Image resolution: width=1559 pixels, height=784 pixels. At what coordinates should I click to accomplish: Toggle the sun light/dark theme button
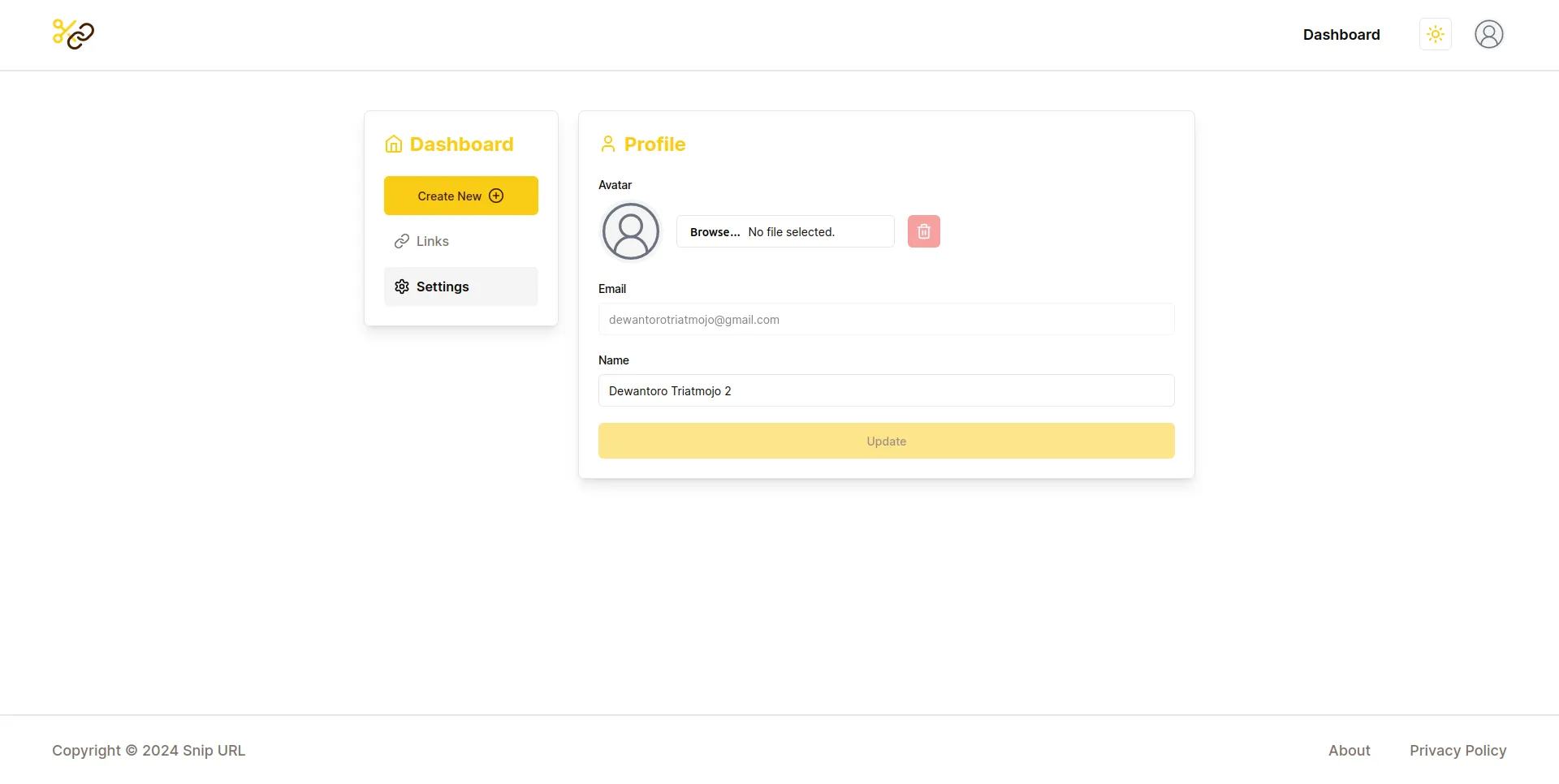coord(1436,34)
